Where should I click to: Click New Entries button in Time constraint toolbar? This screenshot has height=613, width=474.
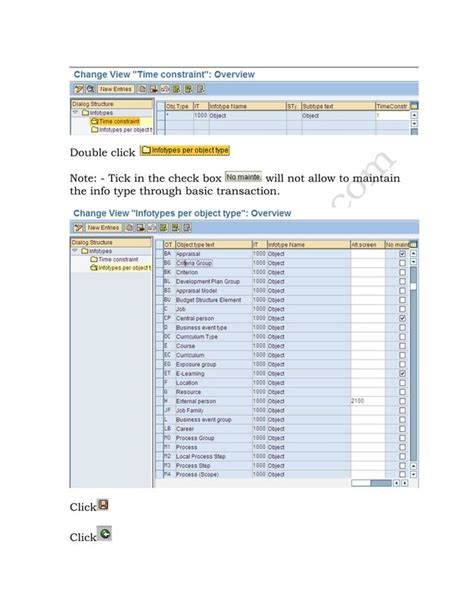tap(115, 89)
